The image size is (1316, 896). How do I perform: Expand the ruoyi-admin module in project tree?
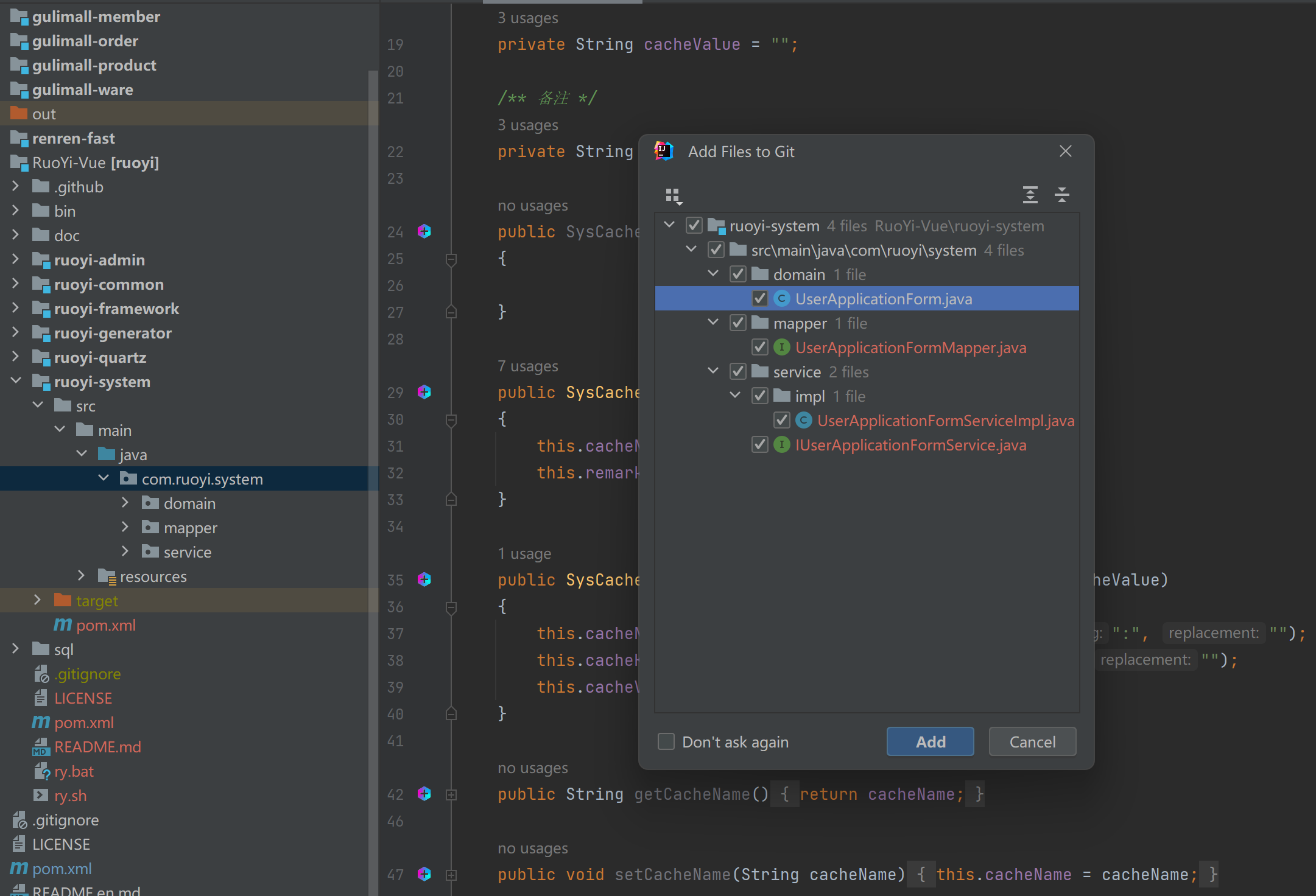pyautogui.click(x=16, y=259)
